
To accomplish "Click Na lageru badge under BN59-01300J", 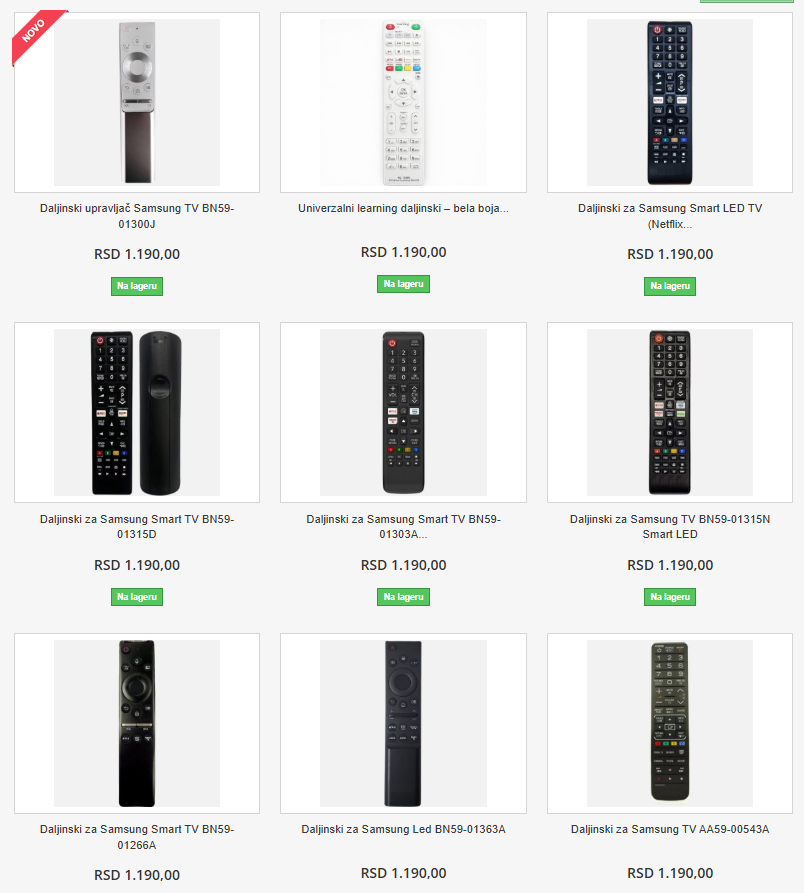I will (x=137, y=286).
